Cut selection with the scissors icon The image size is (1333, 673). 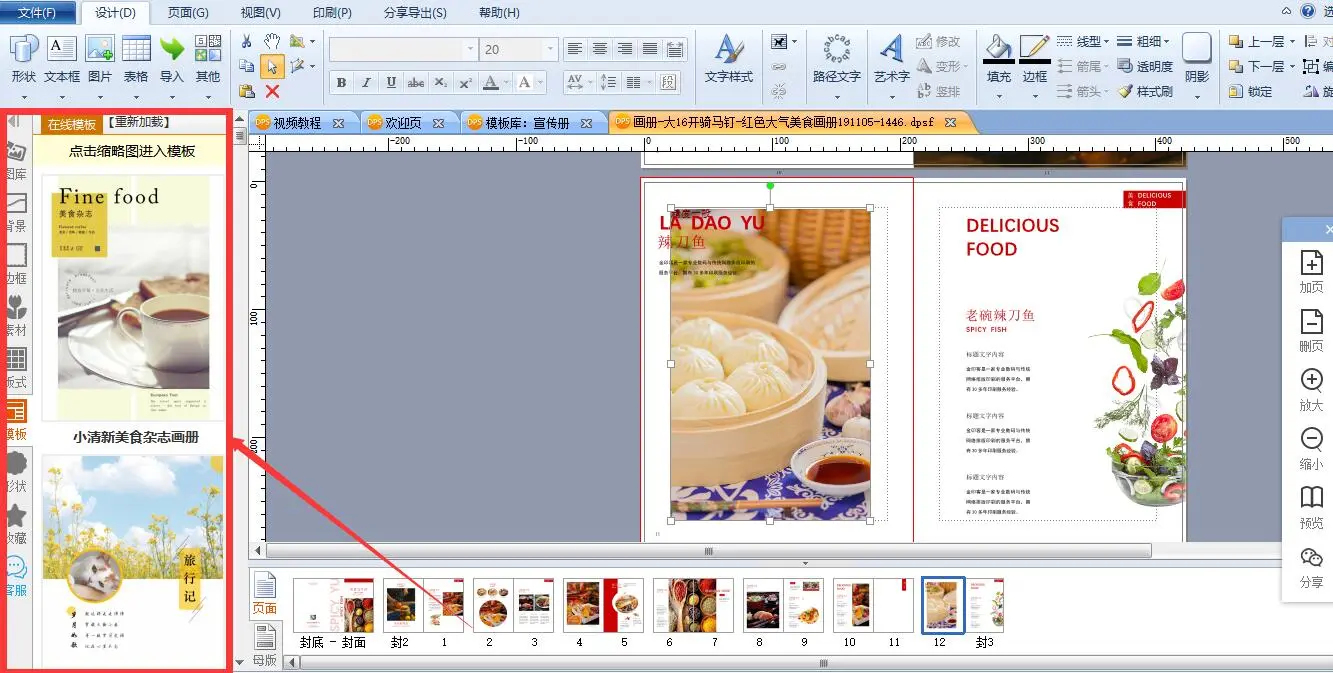(x=247, y=41)
